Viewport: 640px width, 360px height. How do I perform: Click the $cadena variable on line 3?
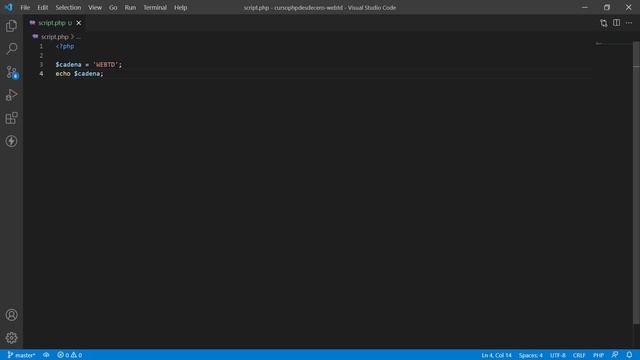69,64
